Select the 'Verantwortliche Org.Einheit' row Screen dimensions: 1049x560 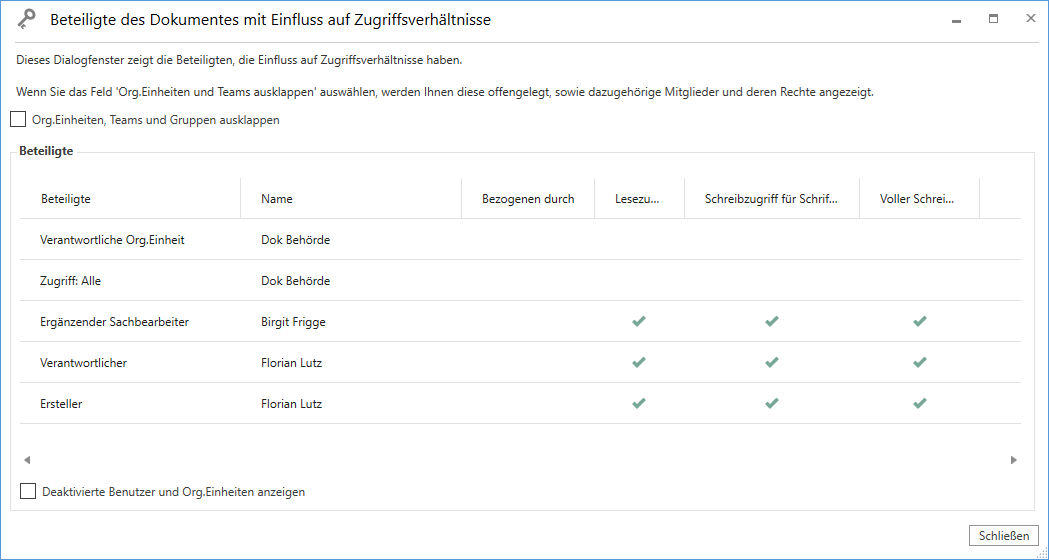coord(112,240)
